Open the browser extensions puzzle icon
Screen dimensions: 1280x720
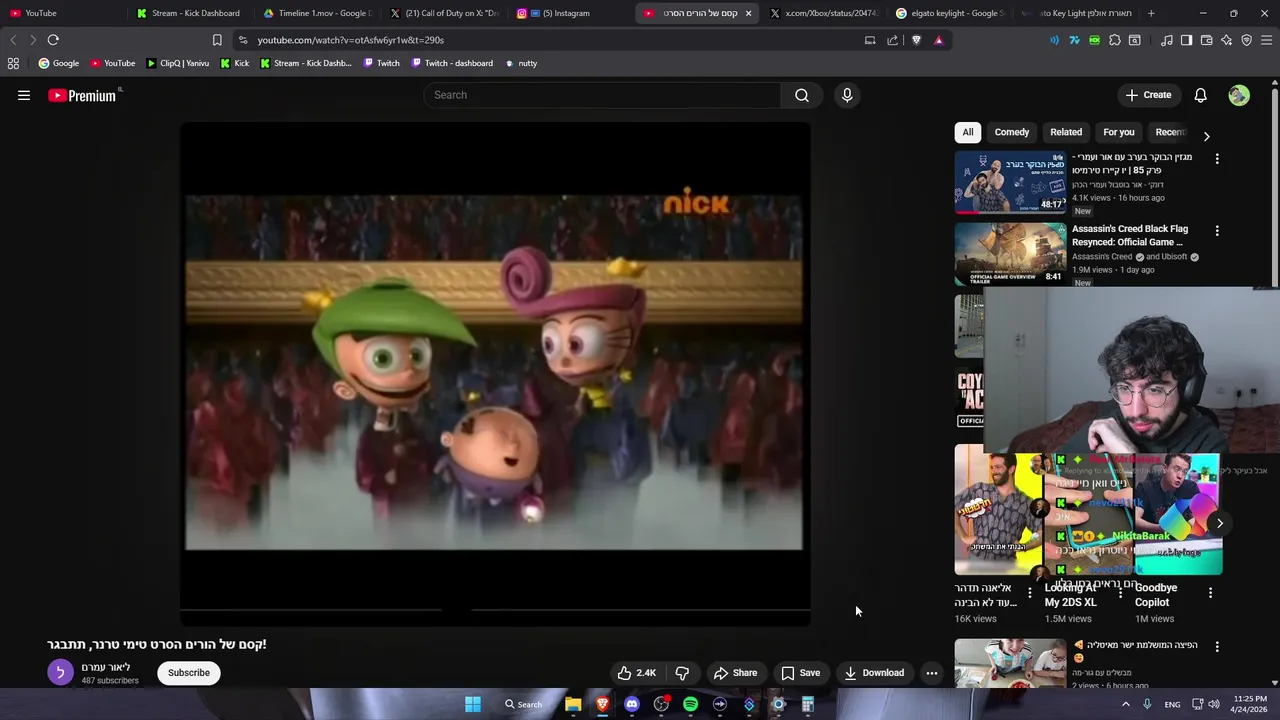1115,40
